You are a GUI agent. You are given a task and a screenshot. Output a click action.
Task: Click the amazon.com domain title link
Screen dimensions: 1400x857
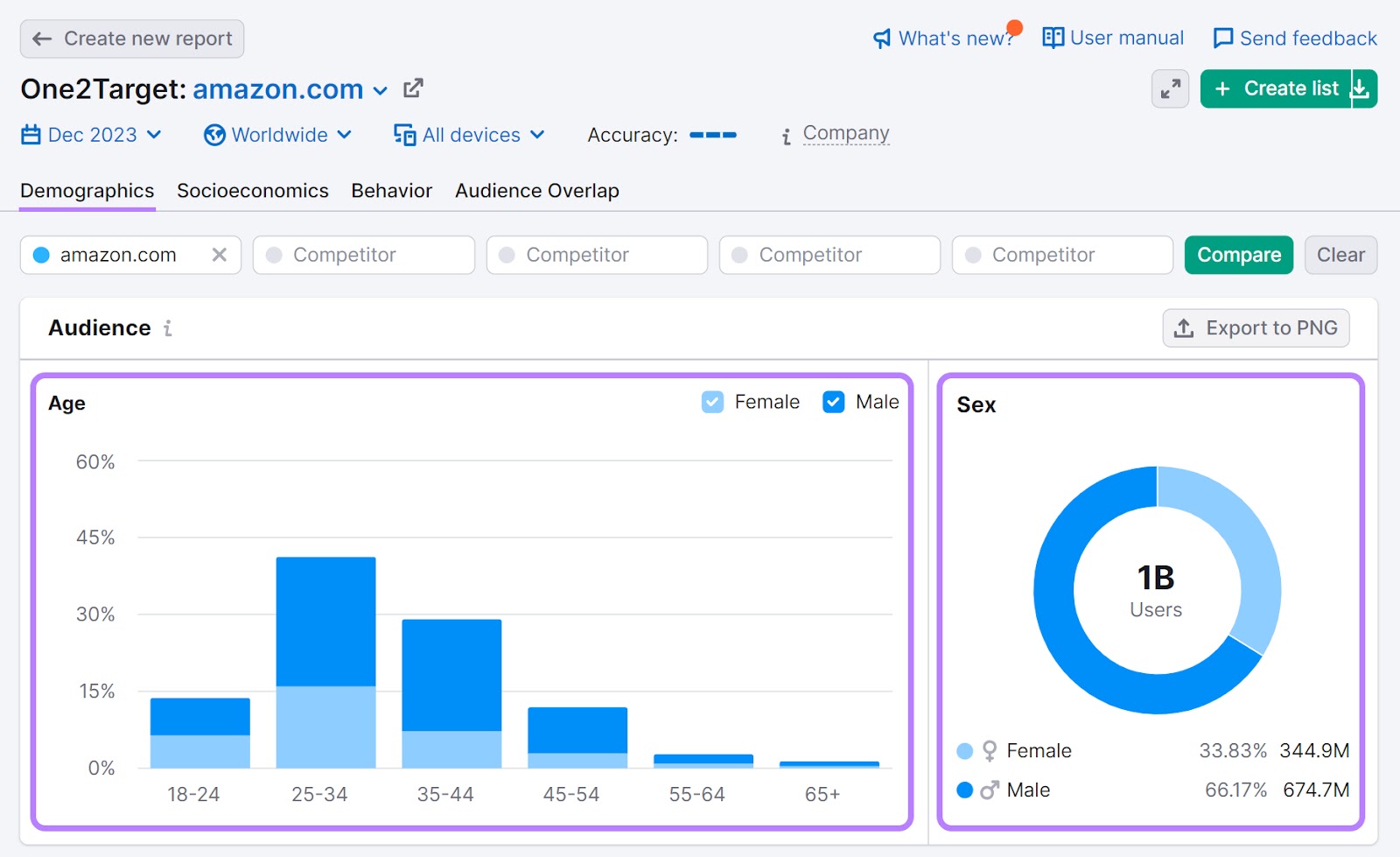point(278,89)
